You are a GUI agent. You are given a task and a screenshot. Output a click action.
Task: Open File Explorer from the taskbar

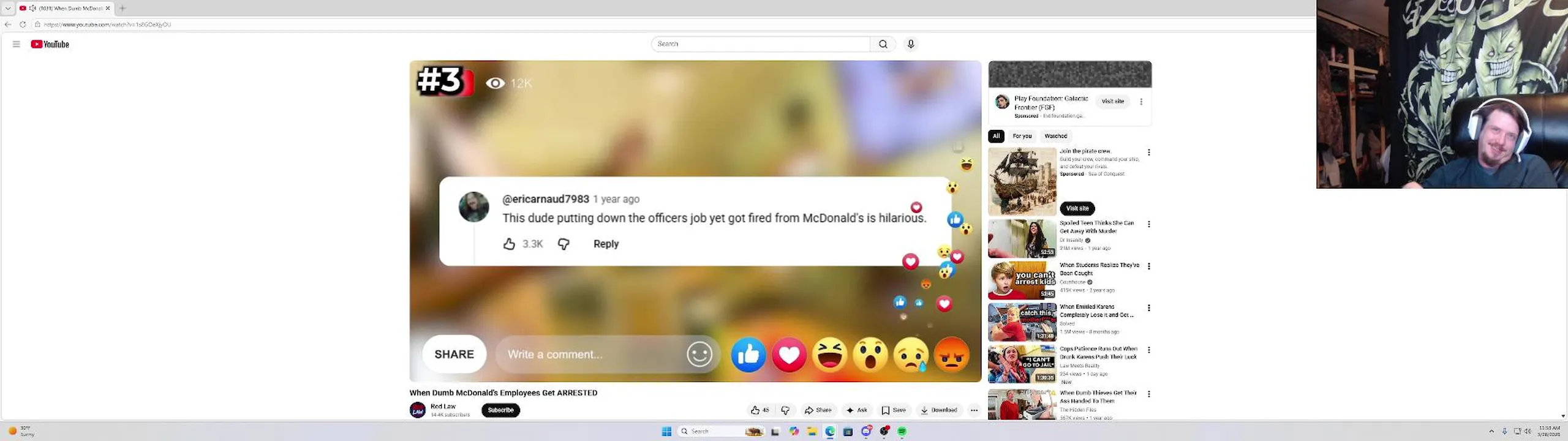pyautogui.click(x=812, y=431)
